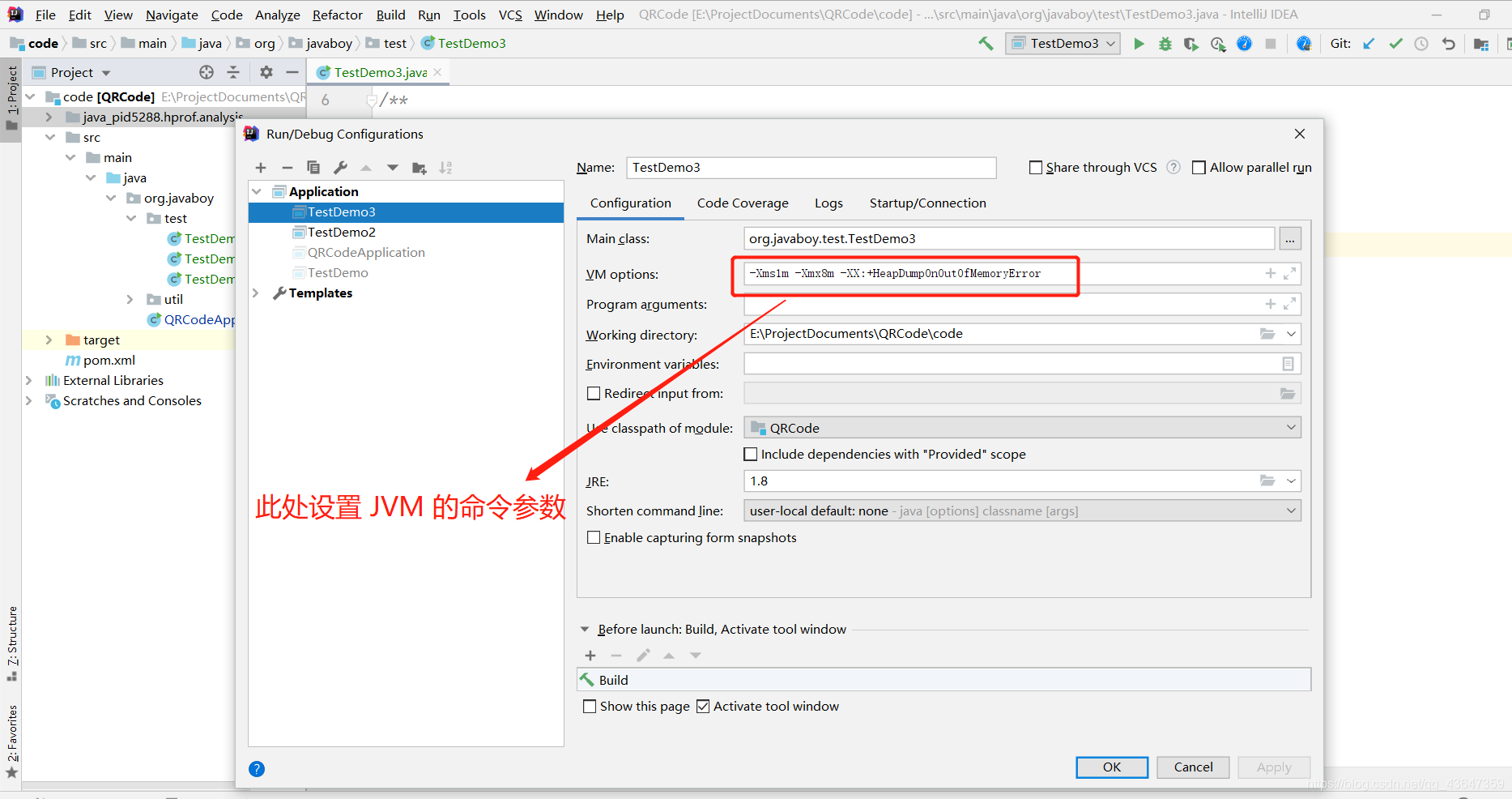Click the Stop icon in main toolbar
Viewport: 1512px width, 799px height.
click(1271, 44)
